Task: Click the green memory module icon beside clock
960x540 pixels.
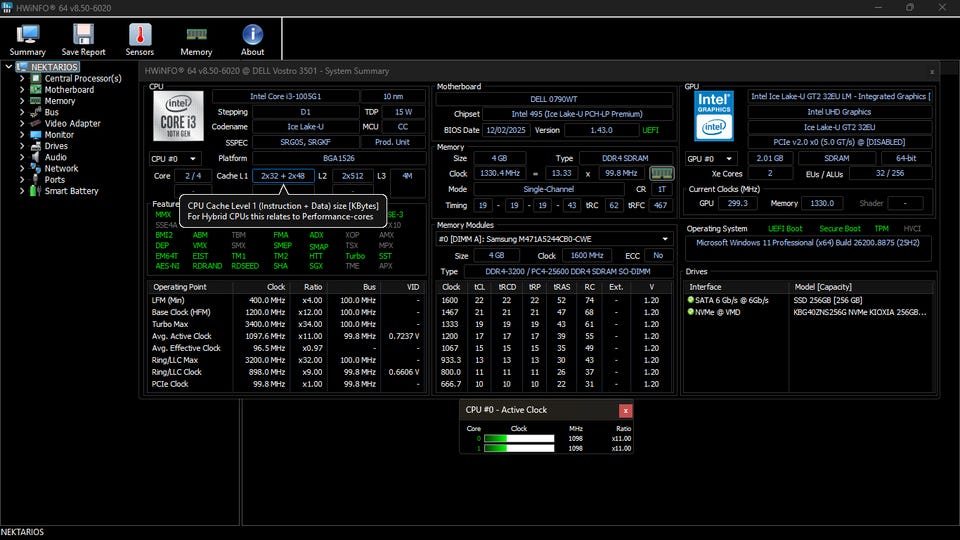Action: (661, 173)
